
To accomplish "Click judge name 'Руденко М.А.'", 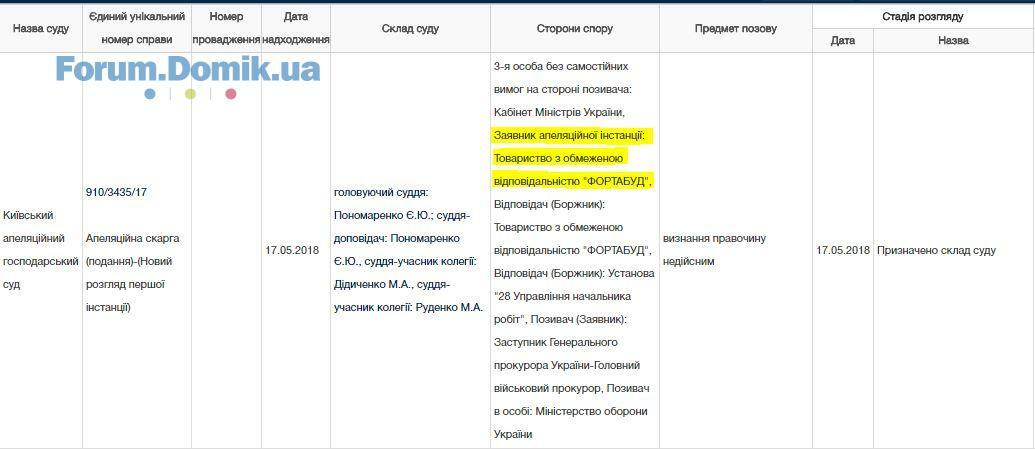I will [450, 307].
